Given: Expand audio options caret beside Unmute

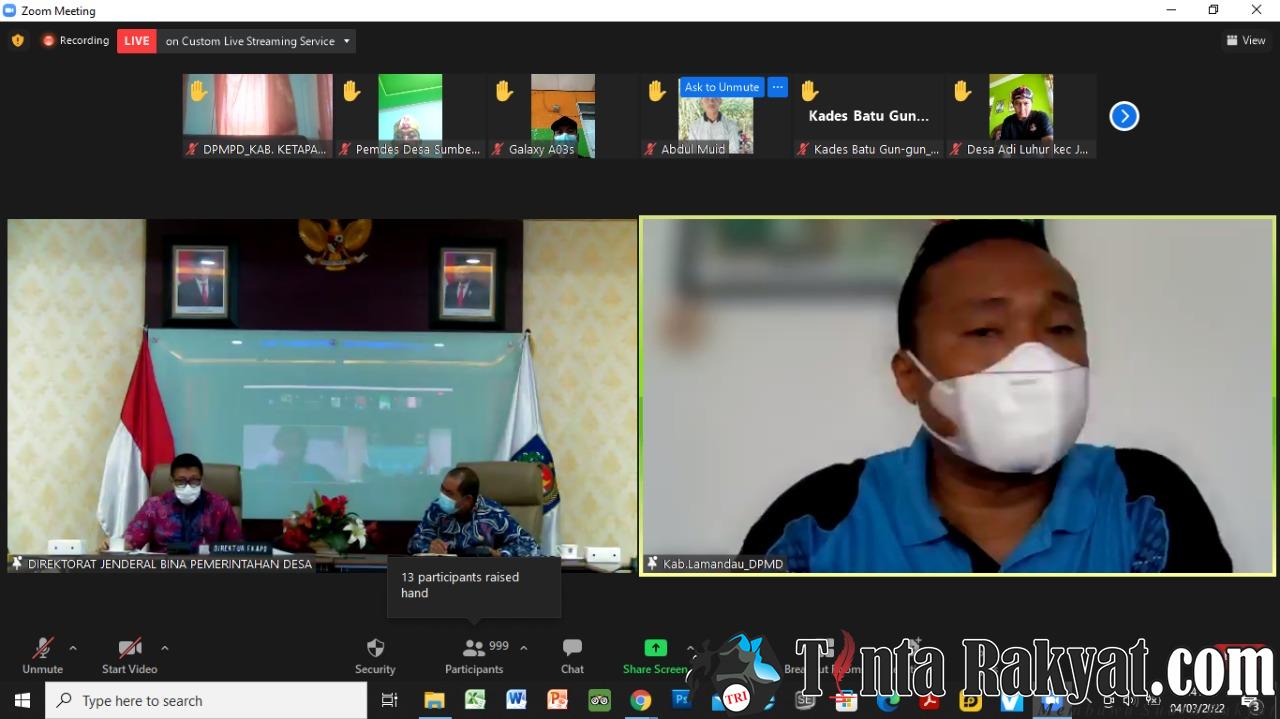Looking at the screenshot, I should click(73, 648).
